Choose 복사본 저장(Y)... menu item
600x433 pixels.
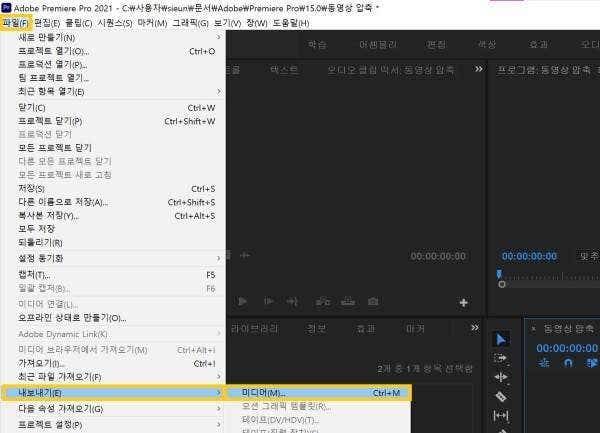click(x=113, y=216)
